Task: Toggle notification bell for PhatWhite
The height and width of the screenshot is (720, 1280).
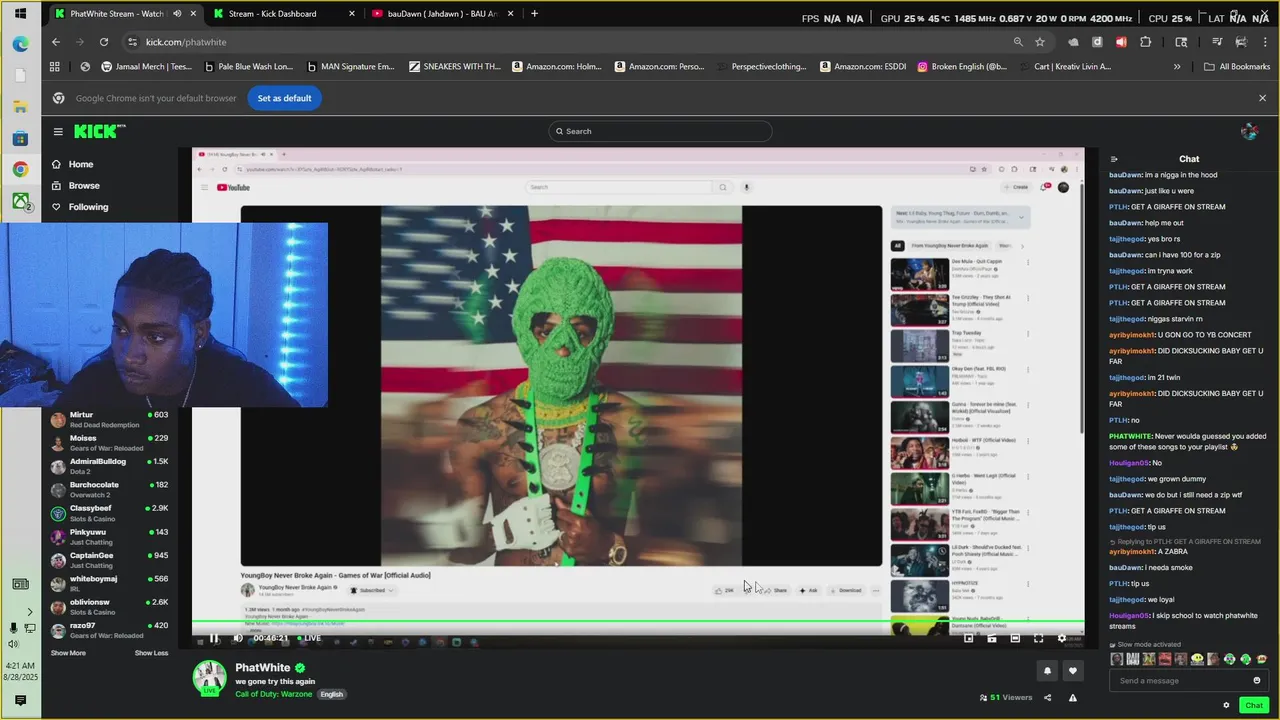Action: [1047, 671]
